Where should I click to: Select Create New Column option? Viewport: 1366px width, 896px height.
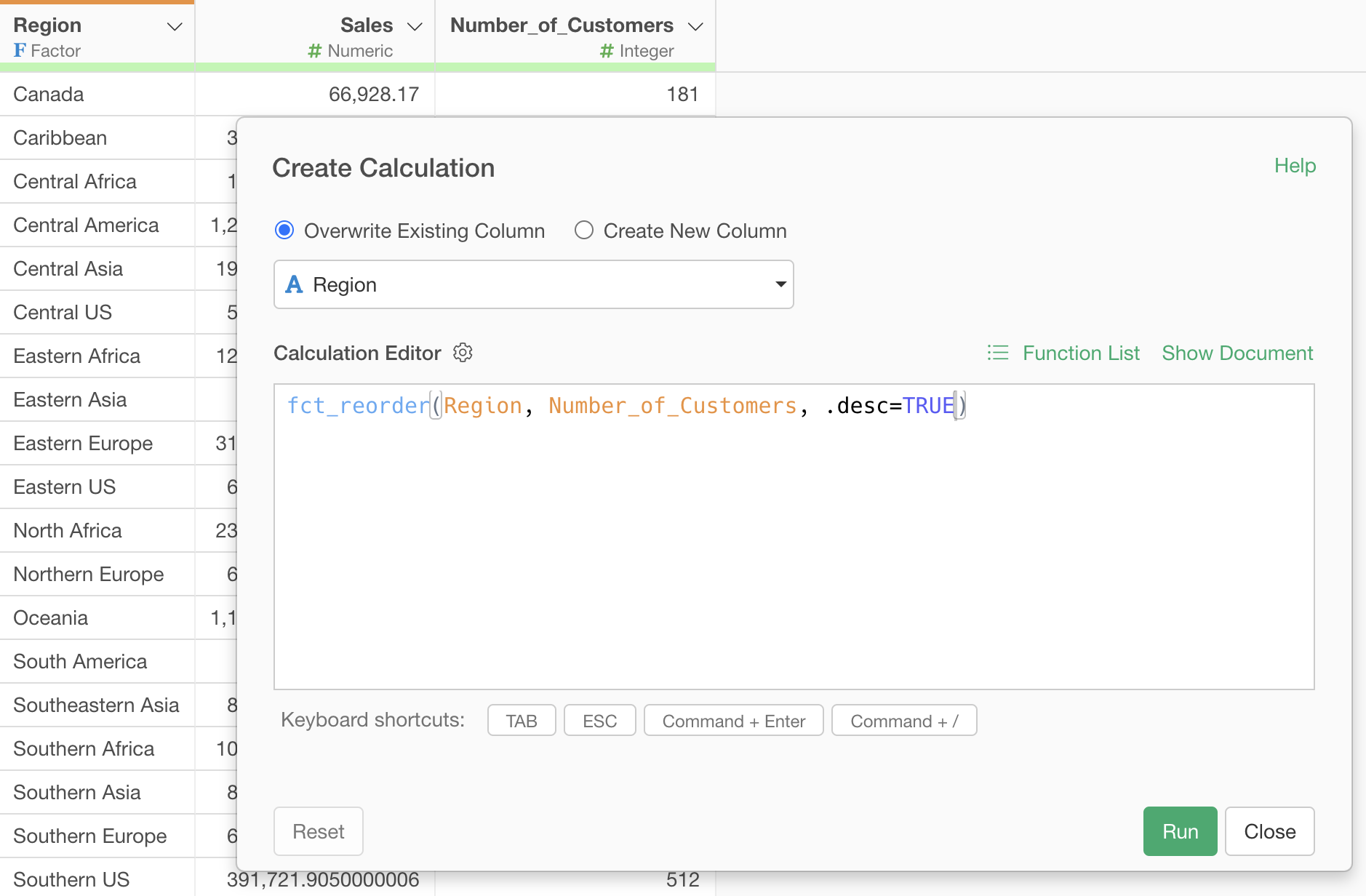[583, 231]
